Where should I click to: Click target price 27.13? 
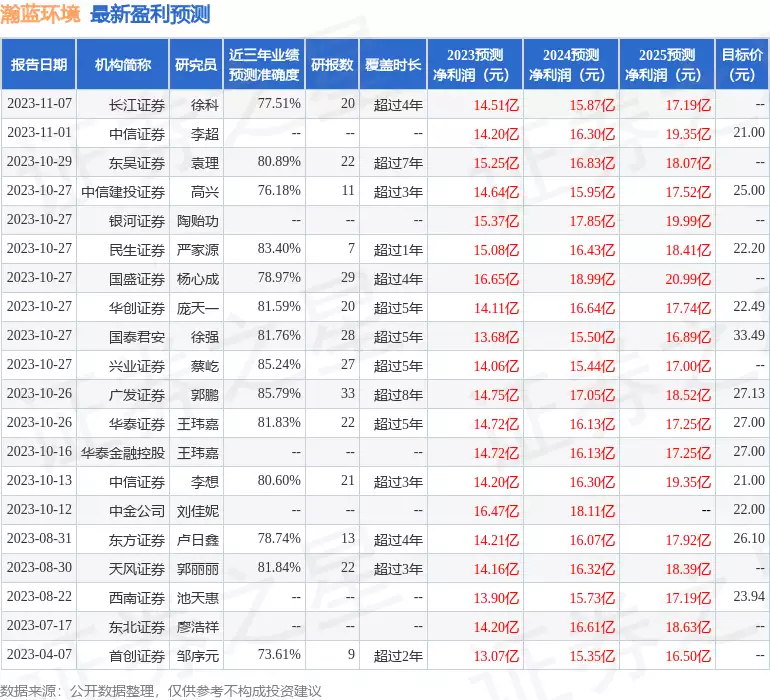pyautogui.click(x=749, y=393)
